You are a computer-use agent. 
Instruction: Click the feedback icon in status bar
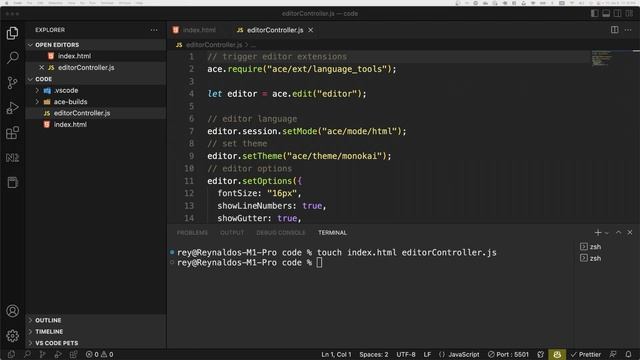point(613,354)
